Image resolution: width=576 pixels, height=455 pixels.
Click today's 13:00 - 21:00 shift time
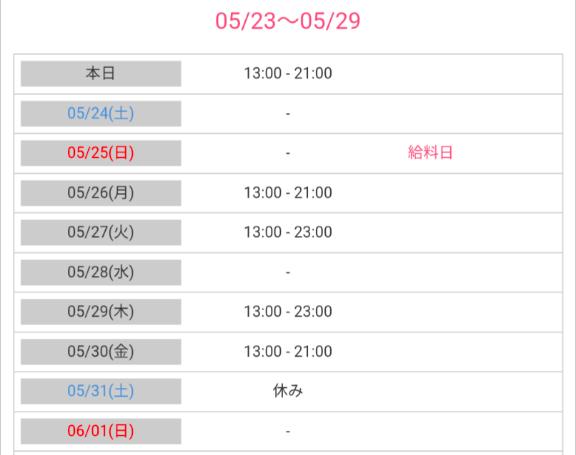pyautogui.click(x=288, y=73)
